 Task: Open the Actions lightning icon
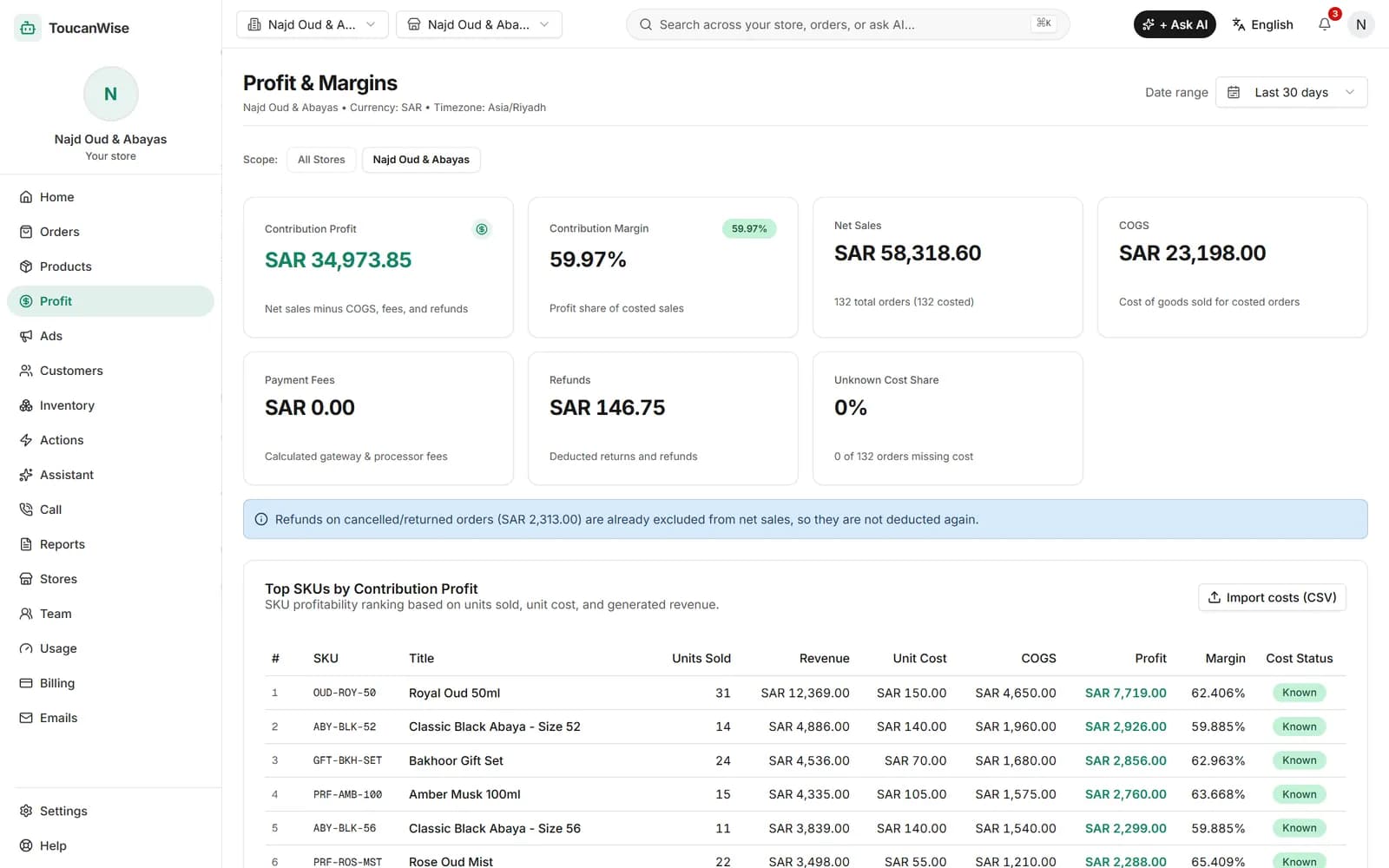pos(26,440)
